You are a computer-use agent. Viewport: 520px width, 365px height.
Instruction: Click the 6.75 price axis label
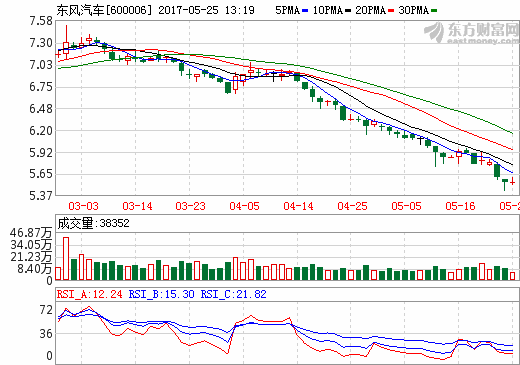[x=41, y=87]
